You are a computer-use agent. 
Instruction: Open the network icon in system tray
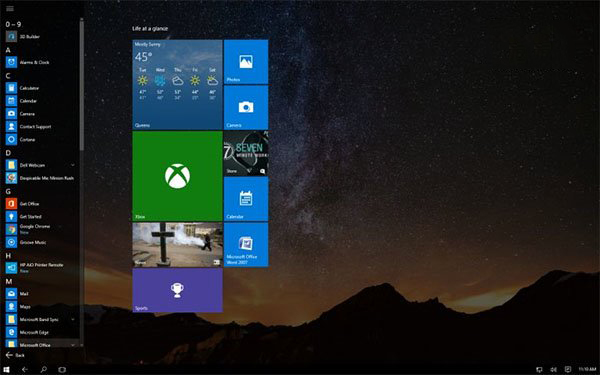tap(539, 369)
